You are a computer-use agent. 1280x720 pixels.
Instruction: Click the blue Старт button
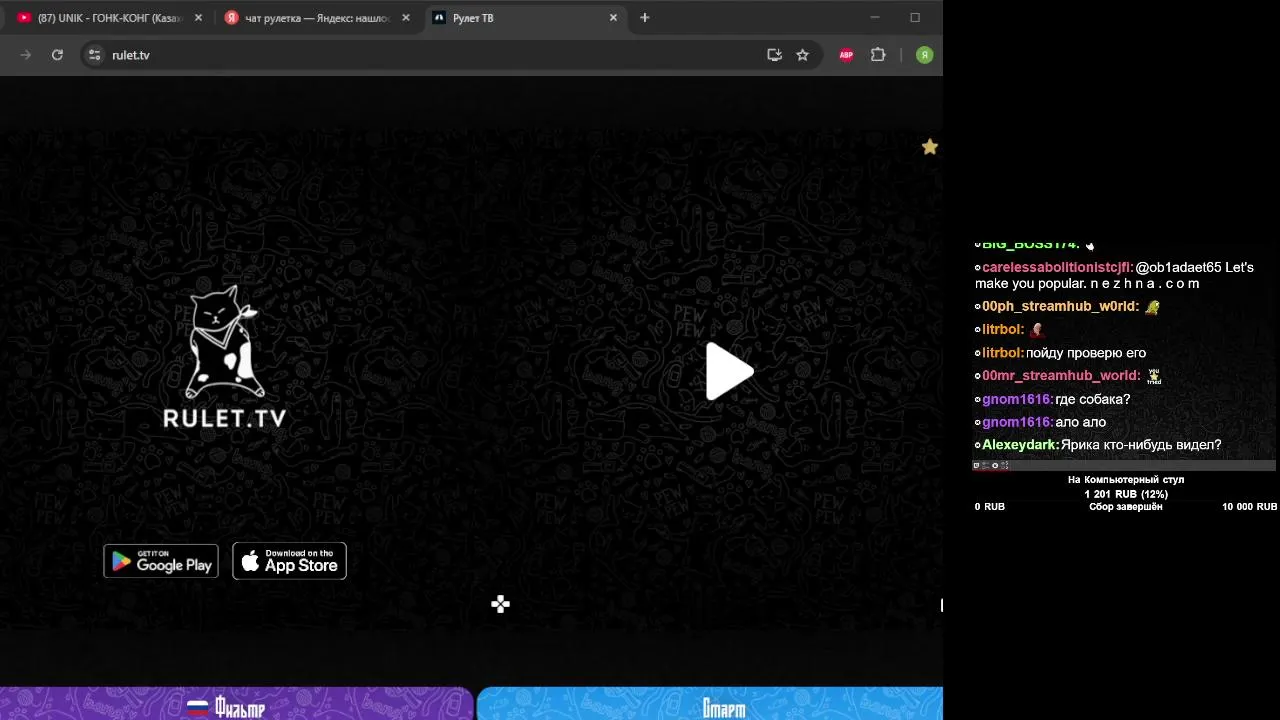[x=710, y=704]
